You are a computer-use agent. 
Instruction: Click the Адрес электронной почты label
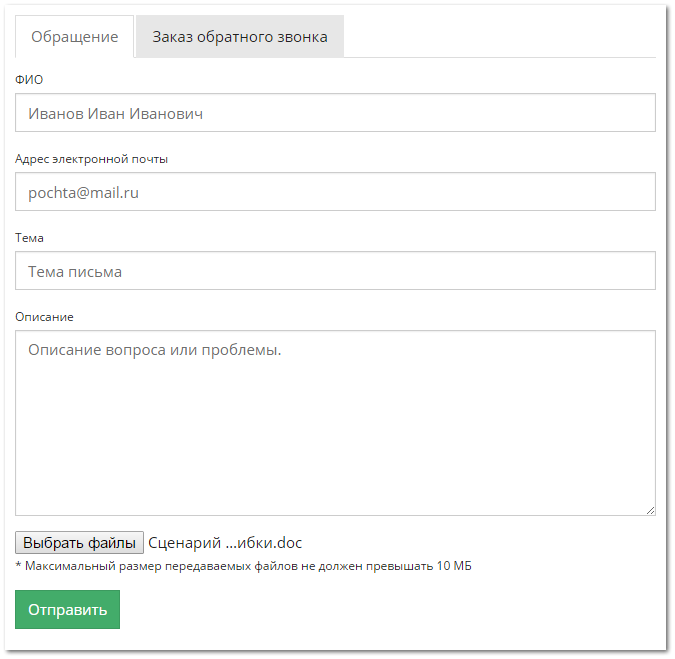(91, 159)
